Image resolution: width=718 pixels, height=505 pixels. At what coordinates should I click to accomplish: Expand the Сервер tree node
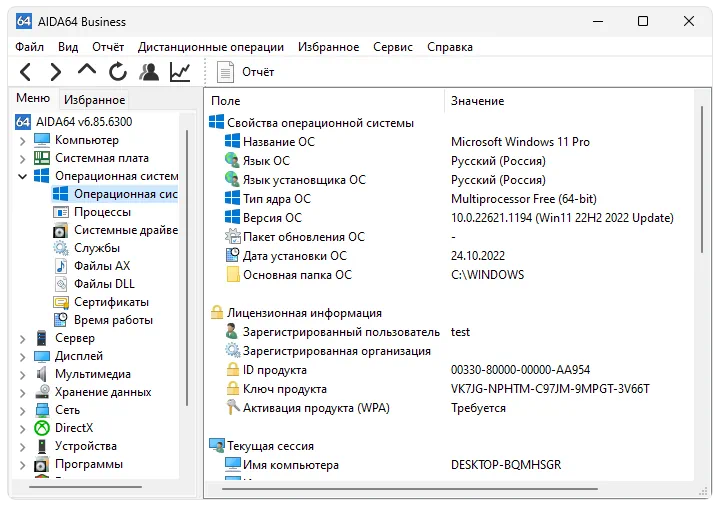[22, 338]
